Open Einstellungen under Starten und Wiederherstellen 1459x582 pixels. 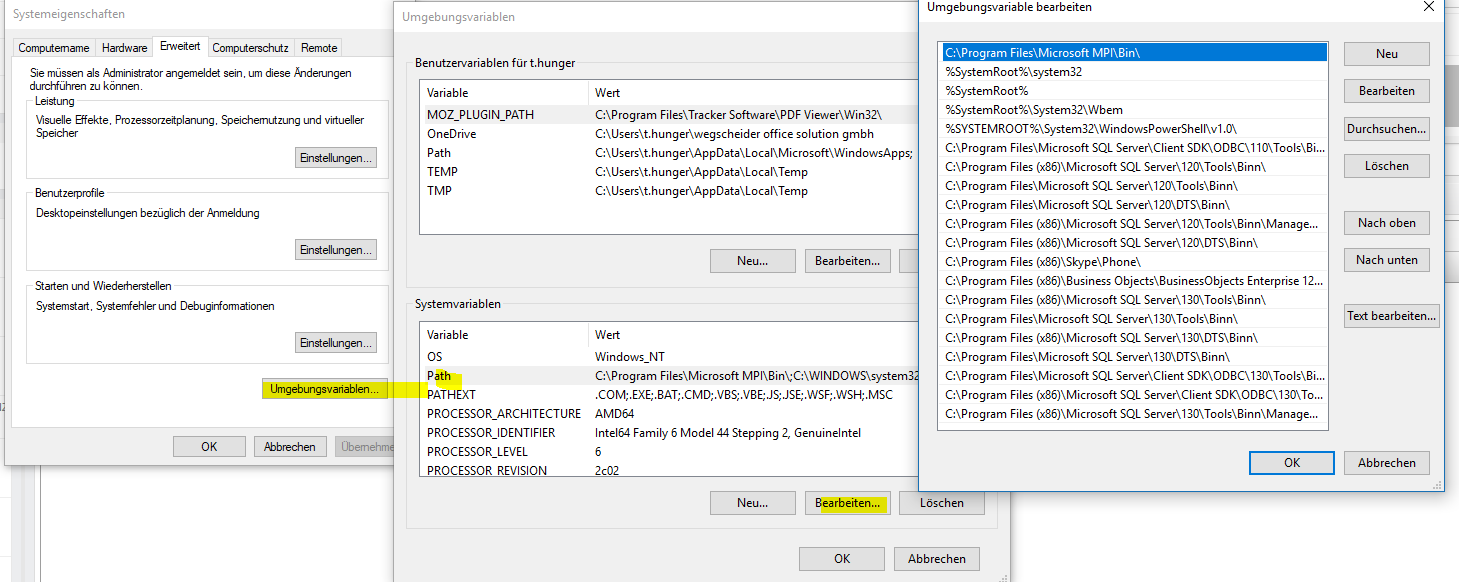(336, 343)
